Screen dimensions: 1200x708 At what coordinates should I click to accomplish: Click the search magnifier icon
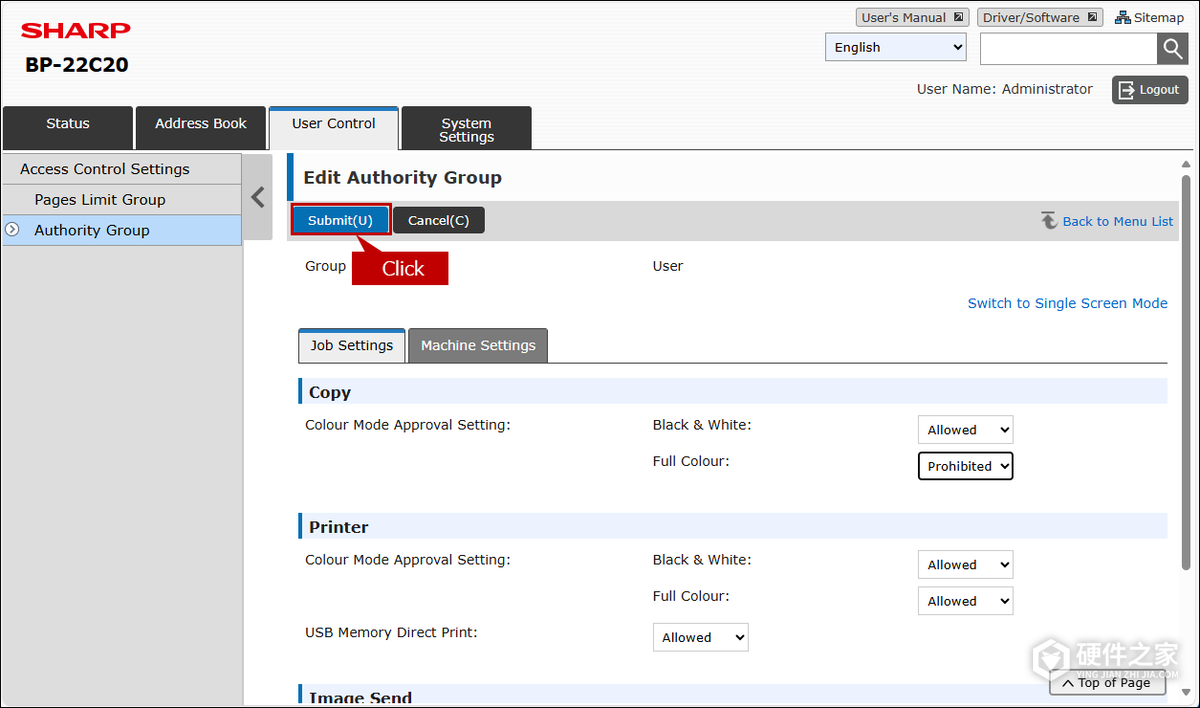1172,48
